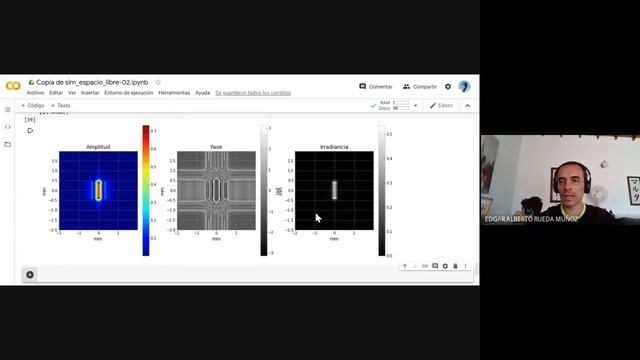Select the Amplitud plot image
Screen dimensions: 640x360
pos(98,191)
